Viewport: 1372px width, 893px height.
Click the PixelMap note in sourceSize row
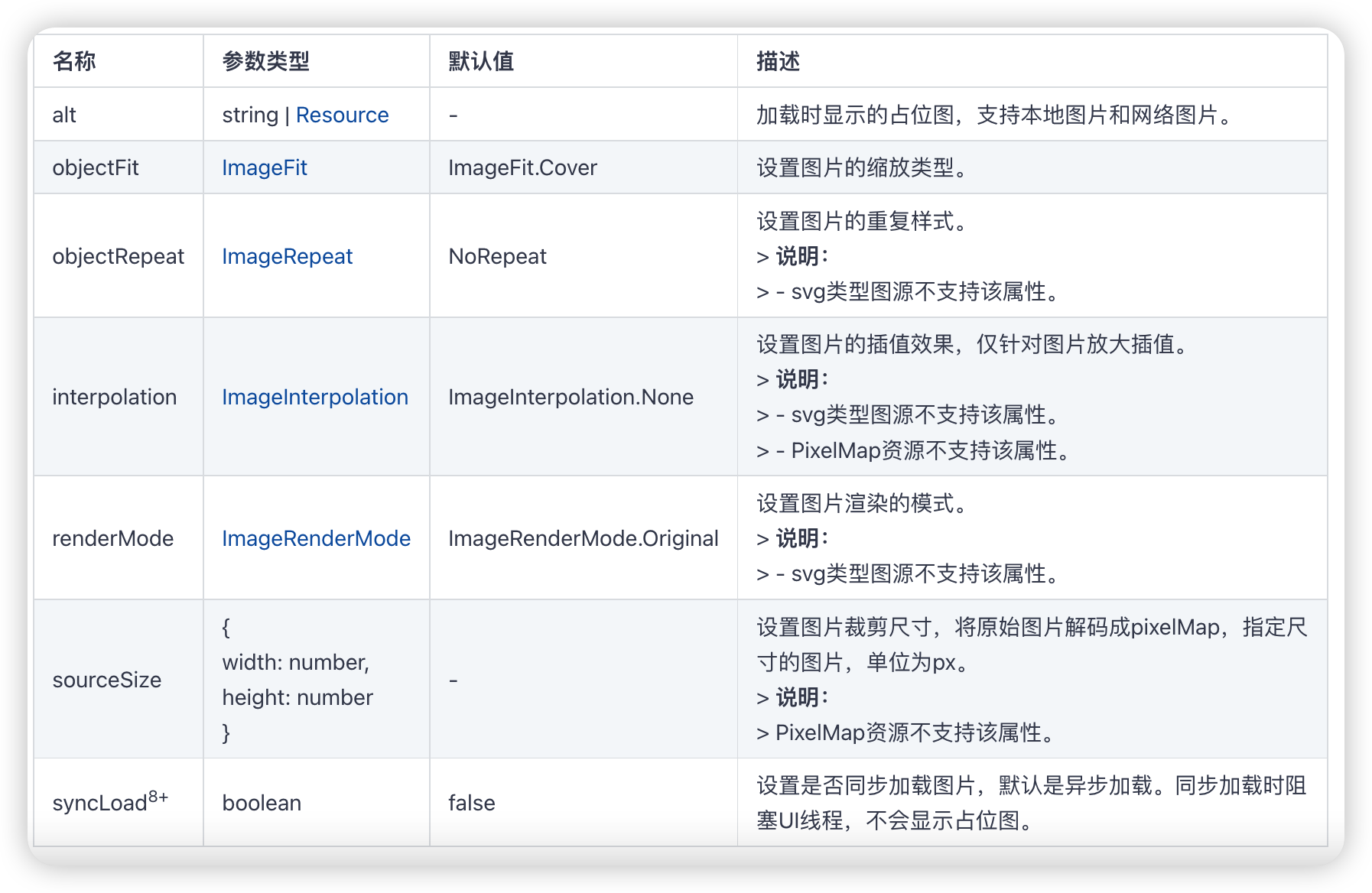coord(907,732)
